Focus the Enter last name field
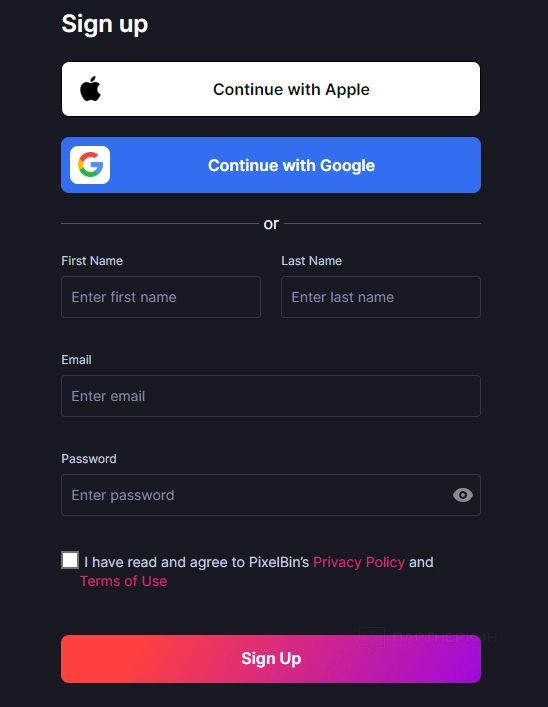 coord(381,297)
